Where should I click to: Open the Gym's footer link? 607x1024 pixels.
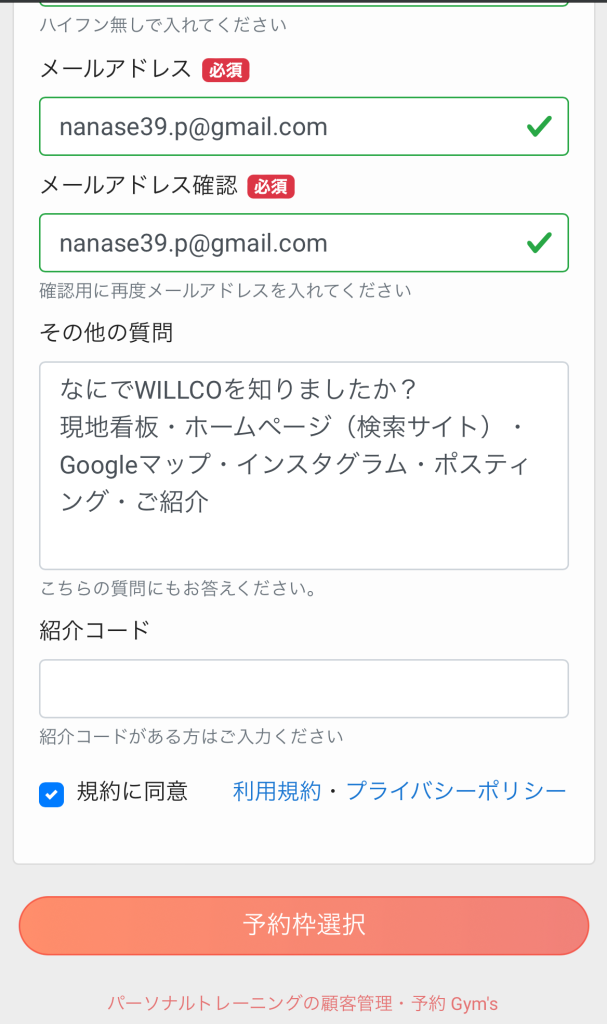(302, 1003)
